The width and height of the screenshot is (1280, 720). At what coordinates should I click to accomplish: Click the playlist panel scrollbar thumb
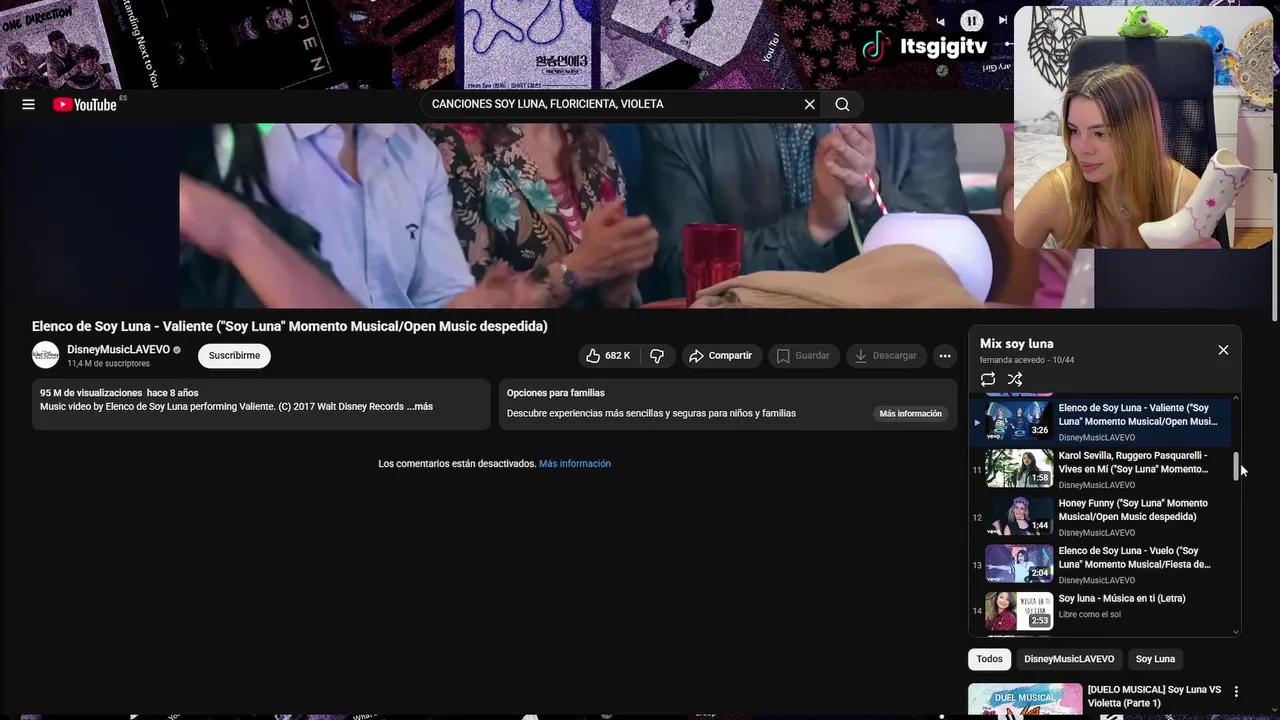point(1236,466)
